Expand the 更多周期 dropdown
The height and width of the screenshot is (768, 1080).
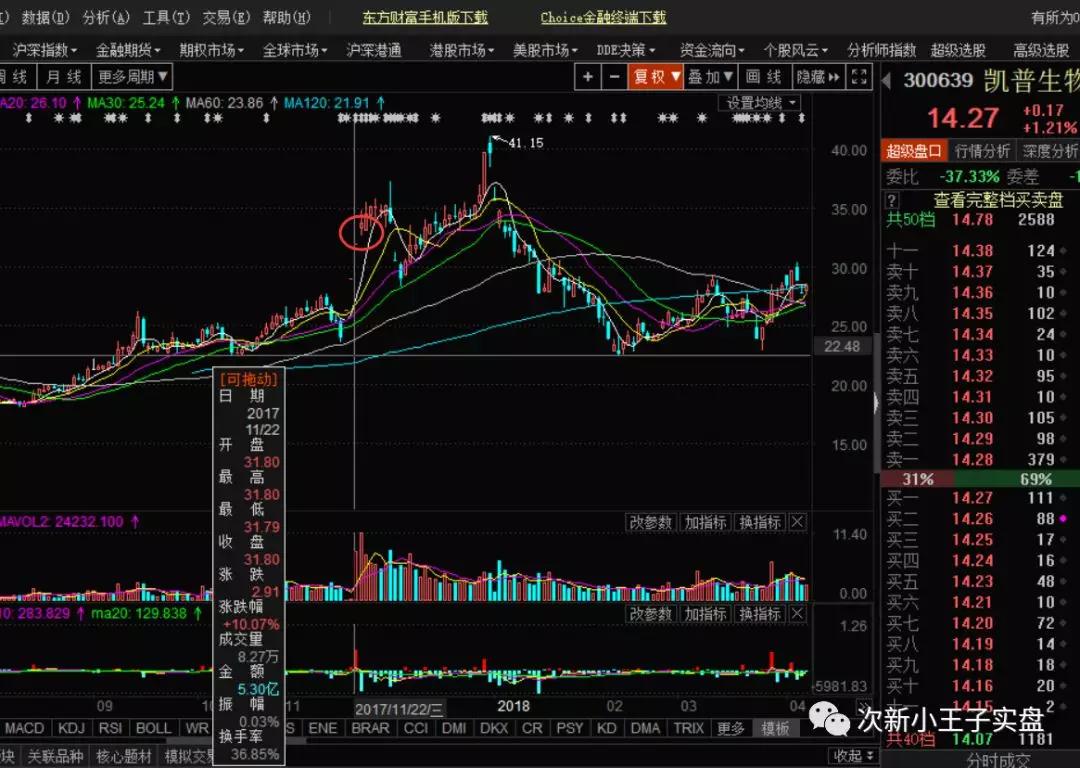pyautogui.click(x=133, y=77)
